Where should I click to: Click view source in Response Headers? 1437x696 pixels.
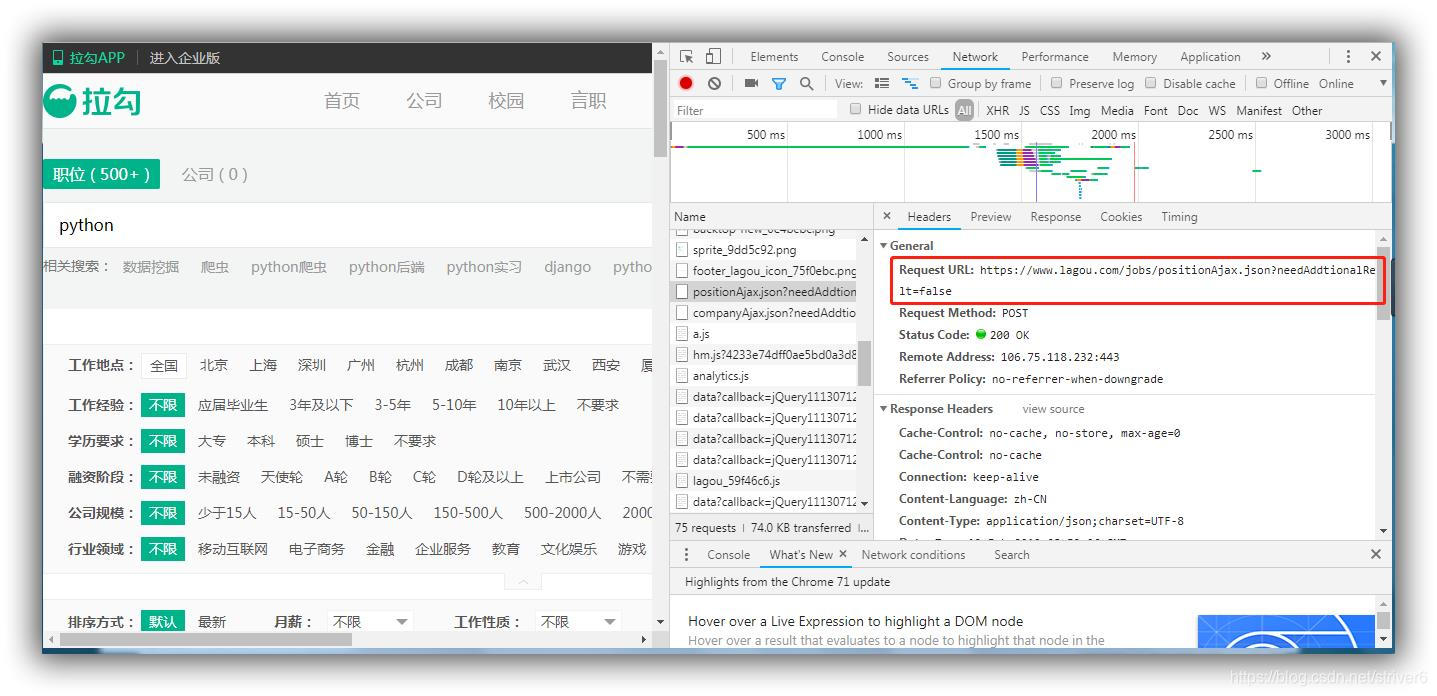[1053, 409]
